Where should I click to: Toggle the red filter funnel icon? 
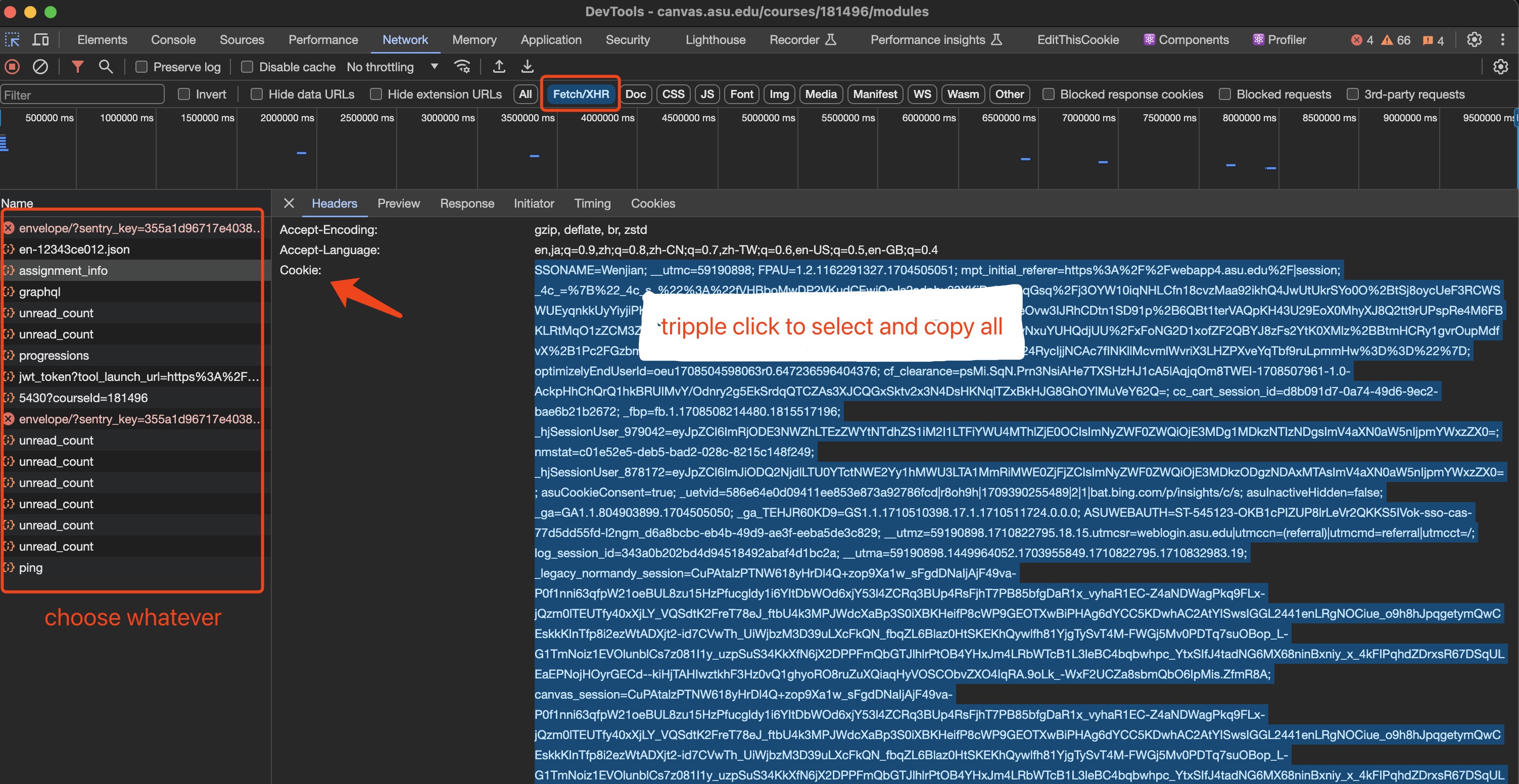(77, 67)
